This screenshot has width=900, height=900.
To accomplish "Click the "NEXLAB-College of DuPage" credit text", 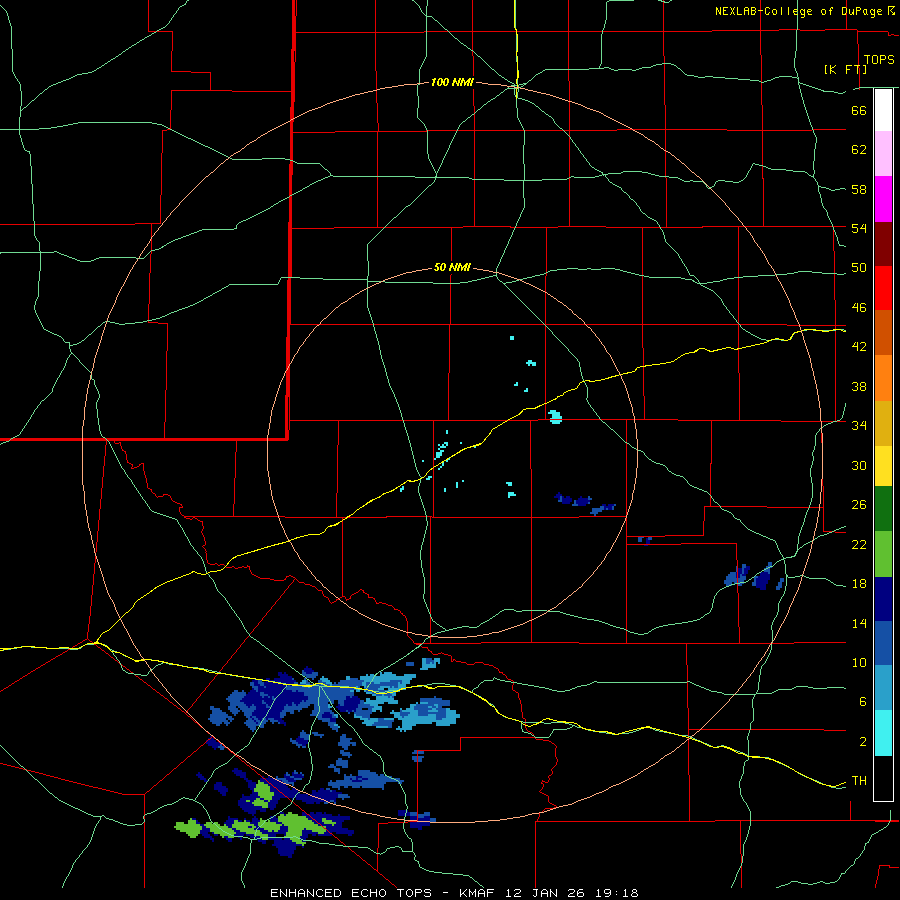I will click(x=800, y=11).
